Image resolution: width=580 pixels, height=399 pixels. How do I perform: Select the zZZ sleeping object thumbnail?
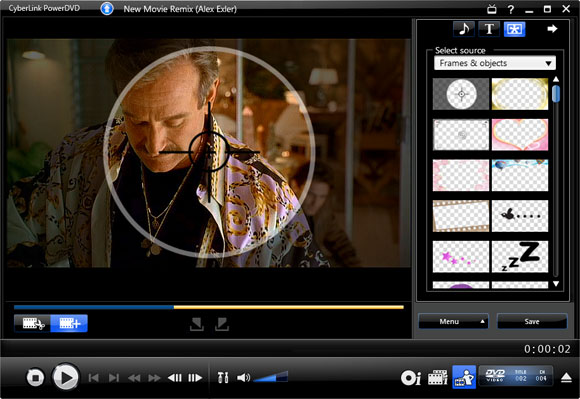pos(520,257)
